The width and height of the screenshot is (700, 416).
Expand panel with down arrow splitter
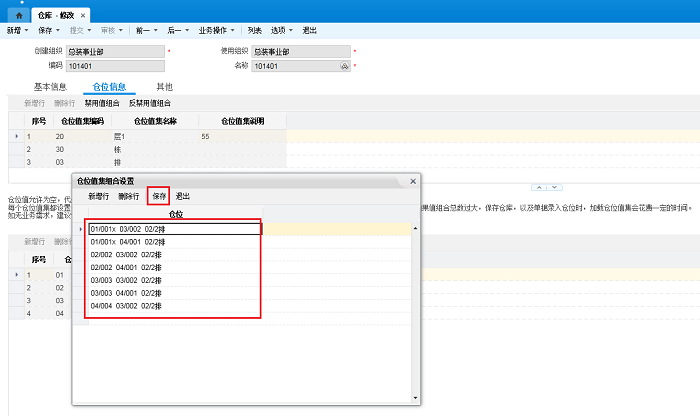[x=554, y=187]
